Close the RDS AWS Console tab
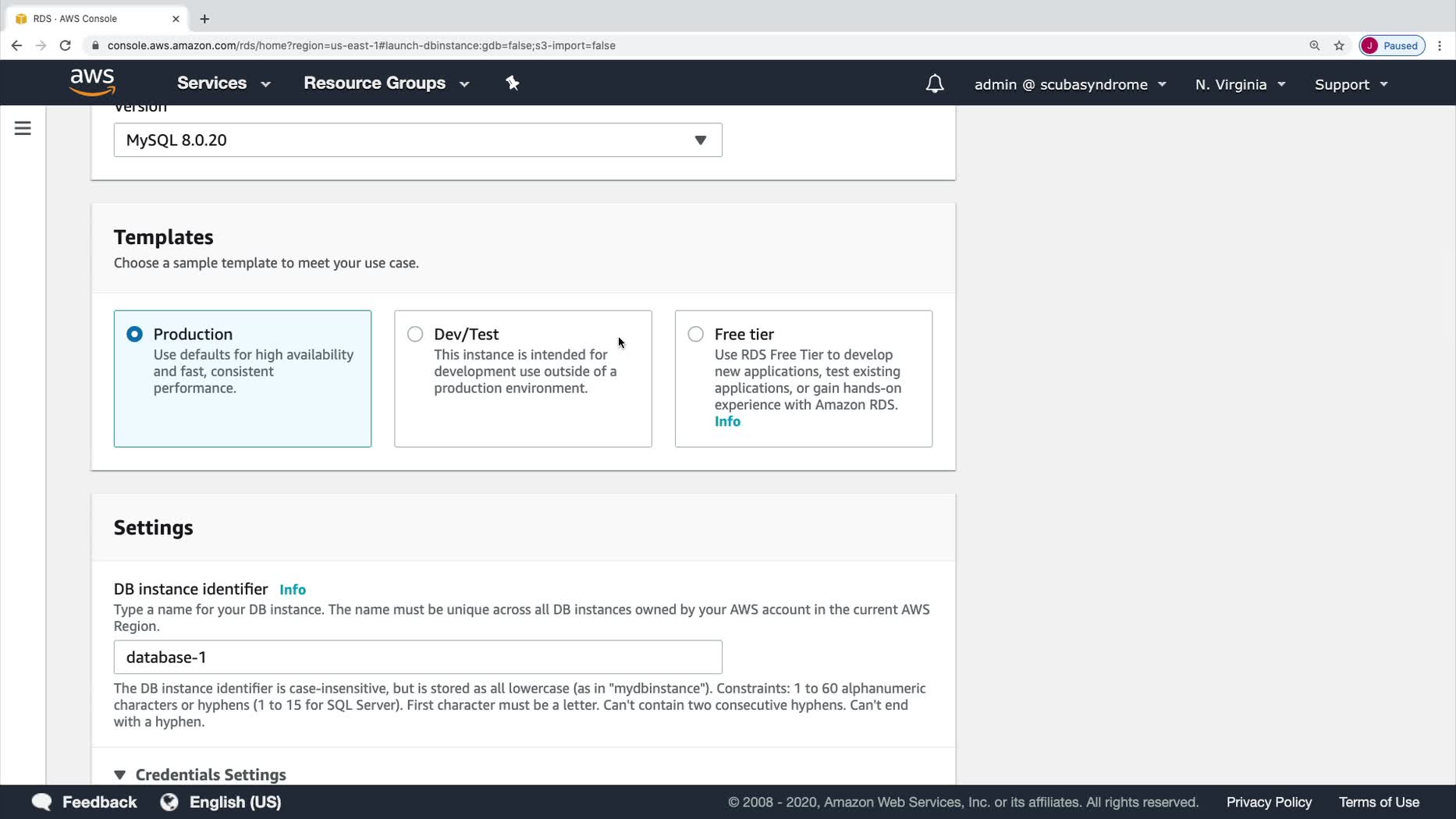Image resolution: width=1456 pixels, height=819 pixels. [176, 19]
